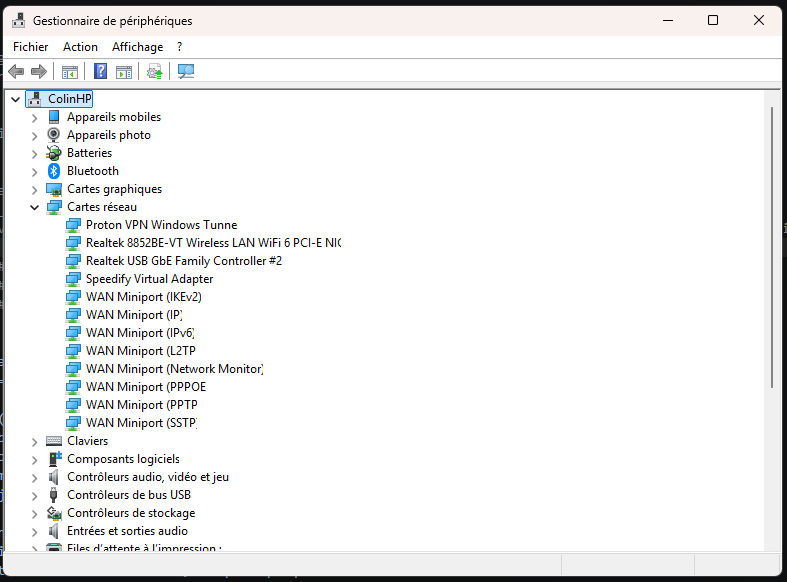Maximize the Gestionnaire de périphériques window
787x582 pixels.
click(713, 20)
